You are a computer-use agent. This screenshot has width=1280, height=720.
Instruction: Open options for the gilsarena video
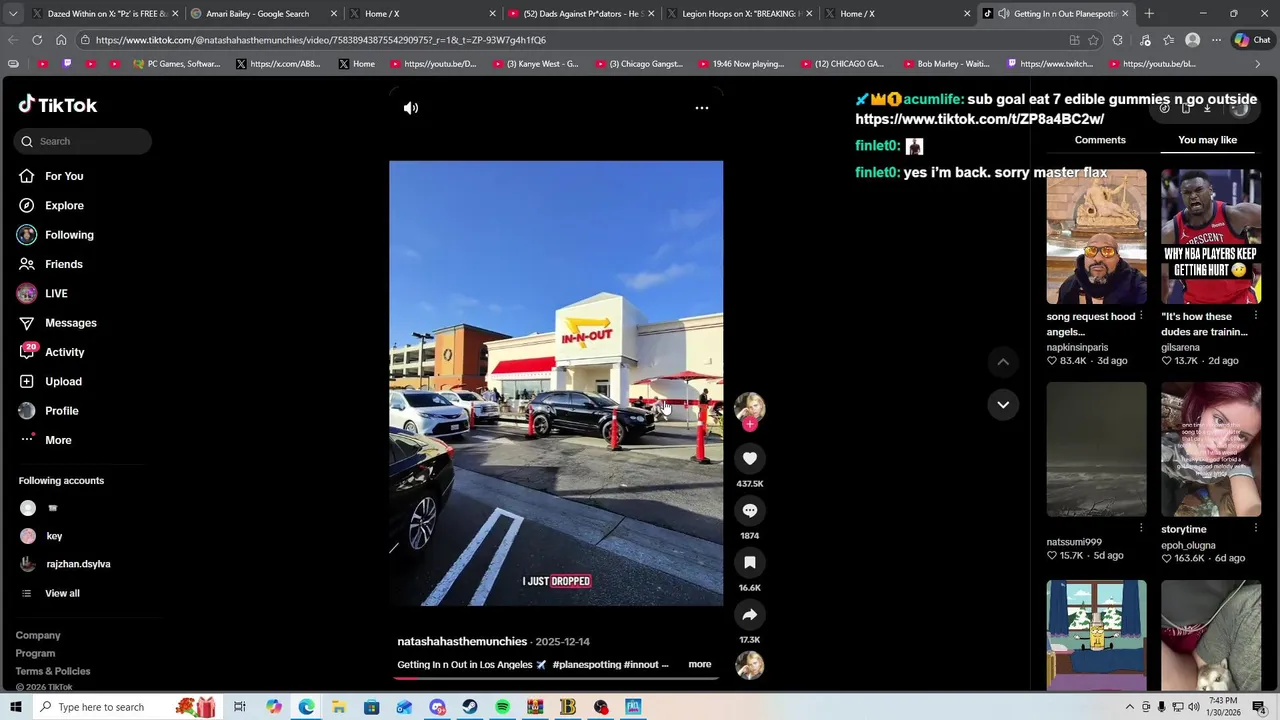click(1255, 316)
